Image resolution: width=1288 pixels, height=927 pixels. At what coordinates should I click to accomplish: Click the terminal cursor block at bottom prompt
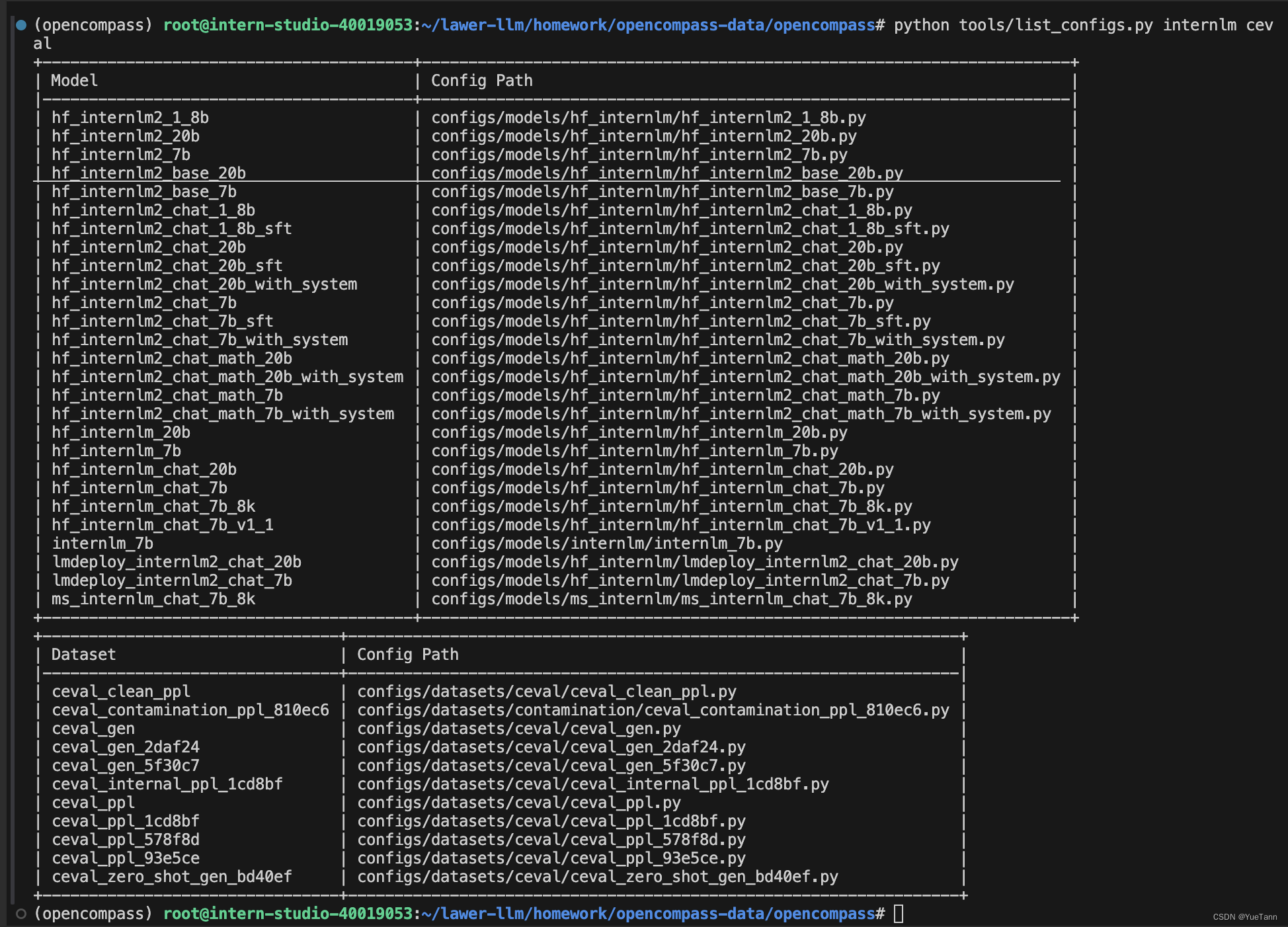tap(899, 914)
